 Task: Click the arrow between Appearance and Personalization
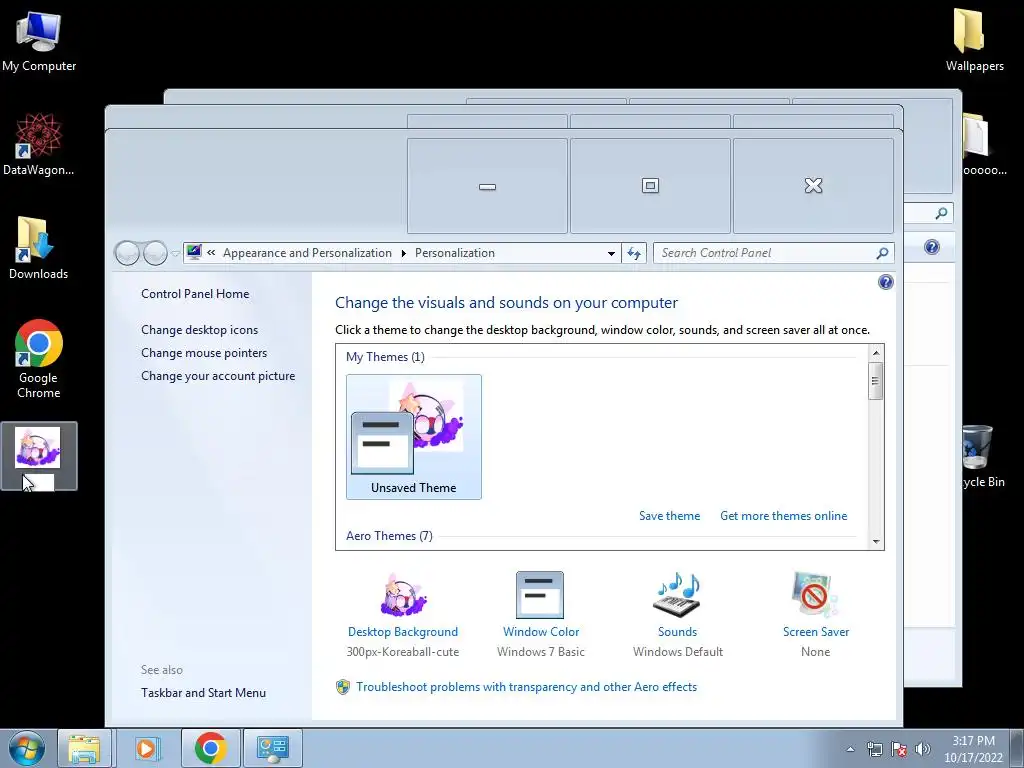tap(404, 253)
